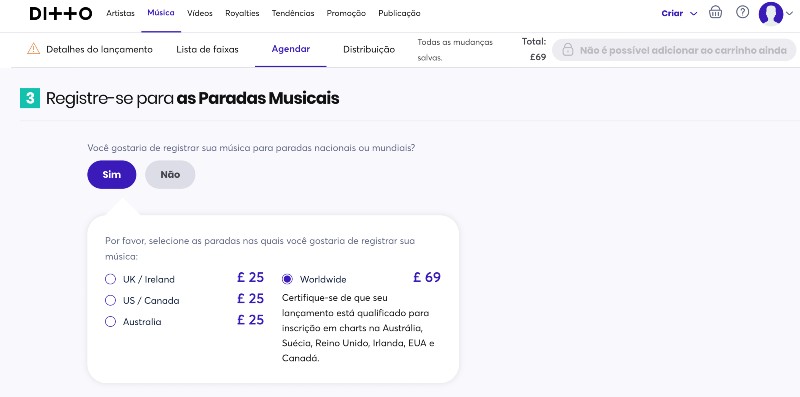Select the Australia radio button

110,321
